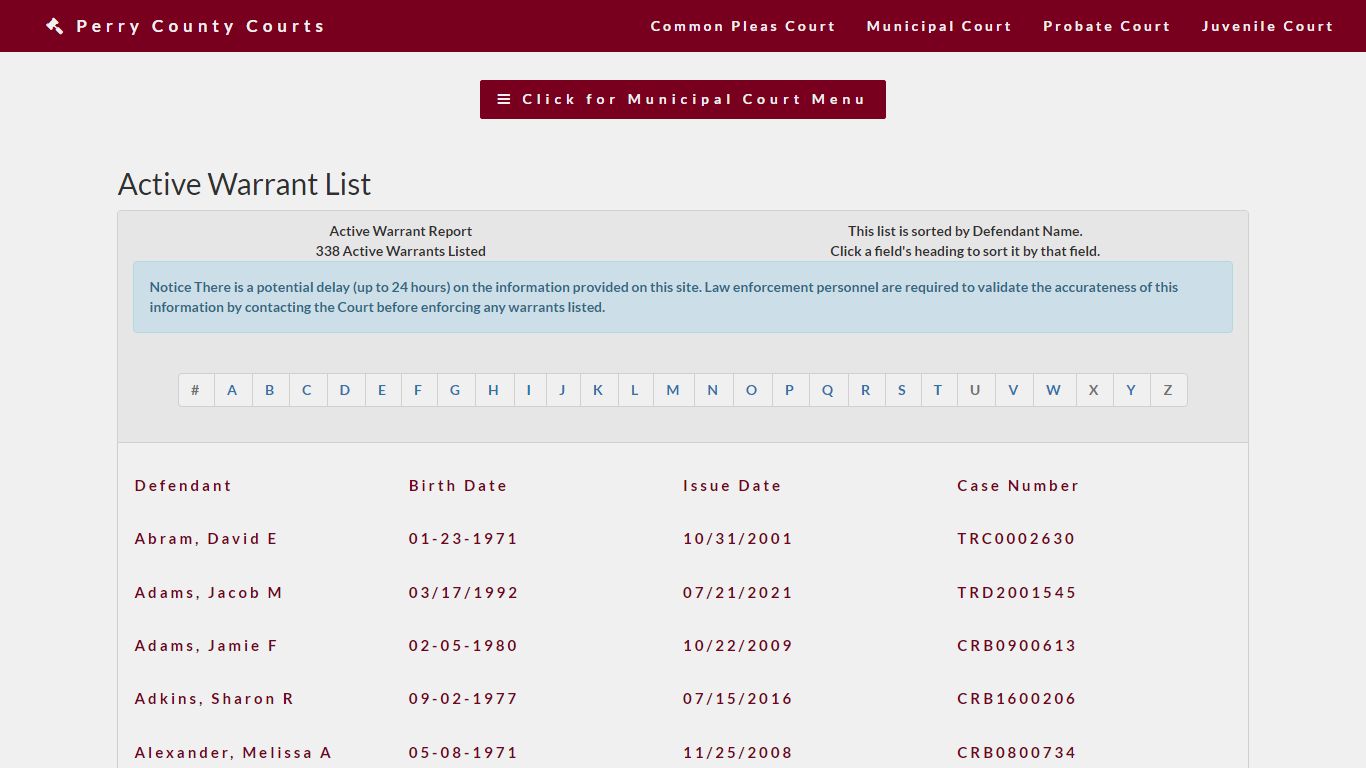Select letter T in alphabet filter
This screenshot has width=1366, height=768.
coord(938,390)
